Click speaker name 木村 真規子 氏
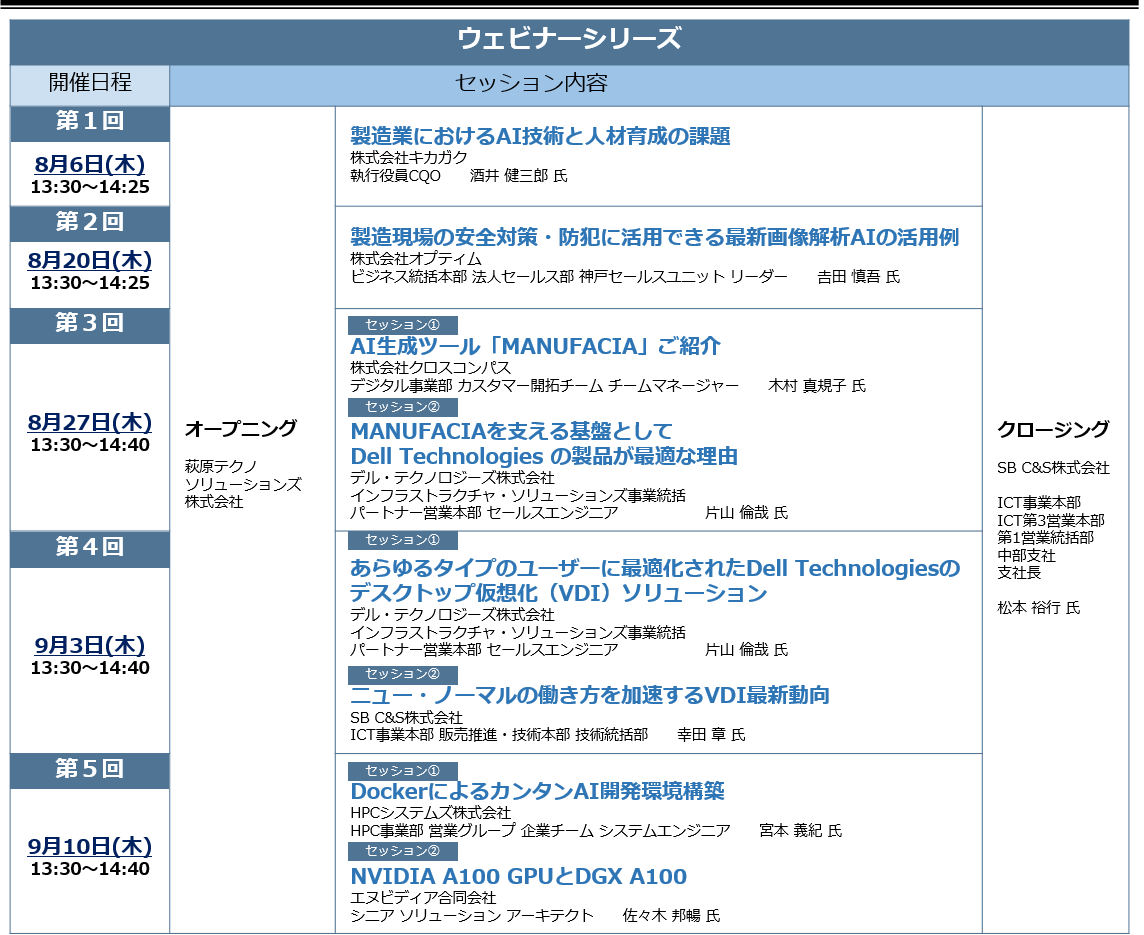 coord(816,386)
